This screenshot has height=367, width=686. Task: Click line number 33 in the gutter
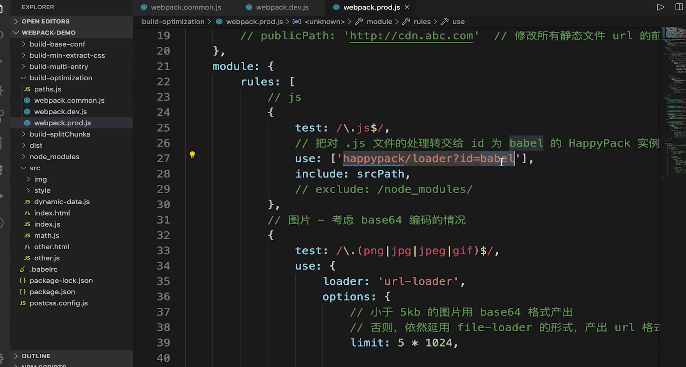click(163, 251)
